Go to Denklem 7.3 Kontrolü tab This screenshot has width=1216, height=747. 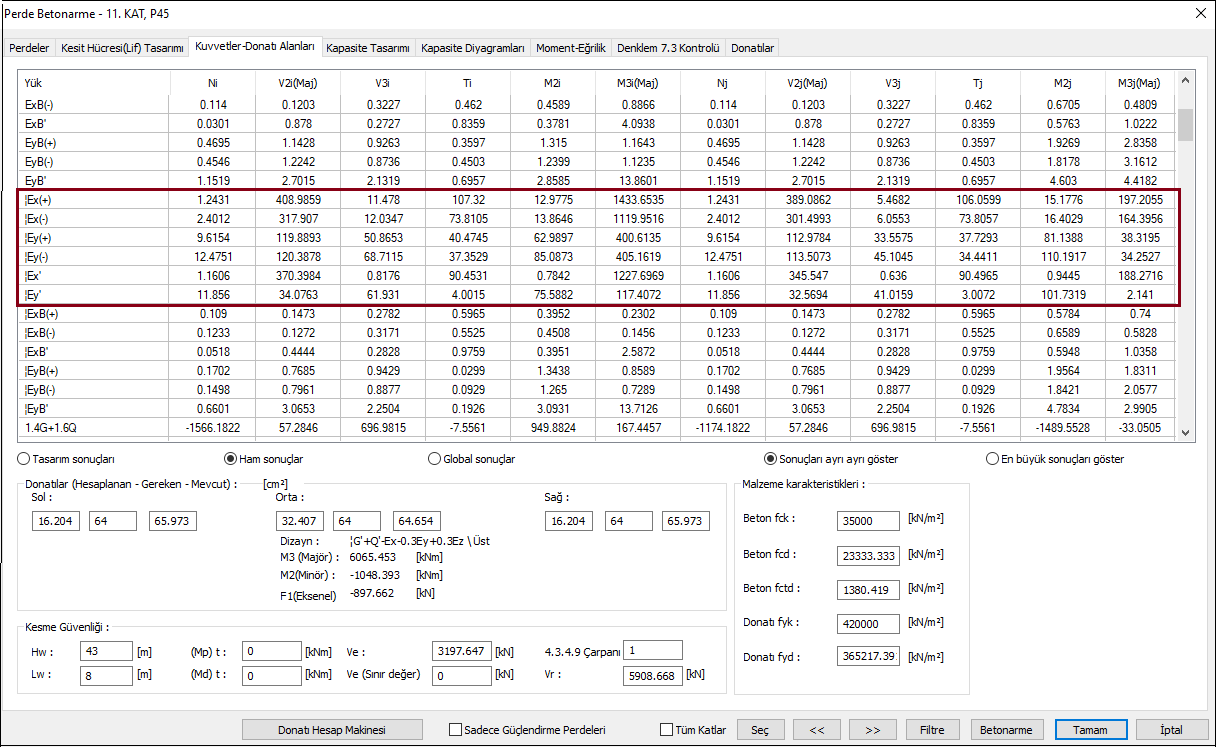pyautogui.click(x=667, y=48)
